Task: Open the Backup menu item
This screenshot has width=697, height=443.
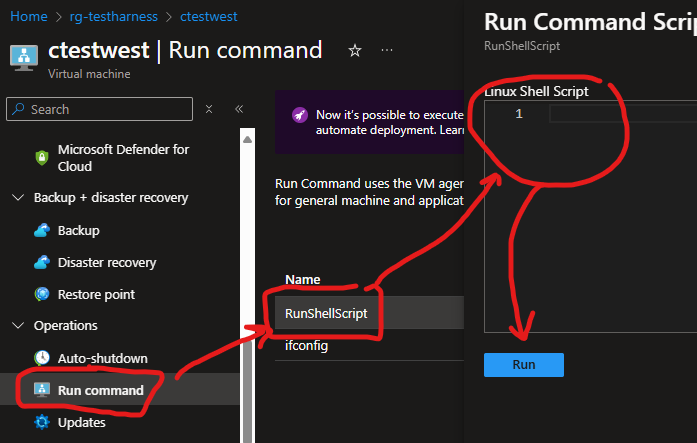Action: [79, 231]
